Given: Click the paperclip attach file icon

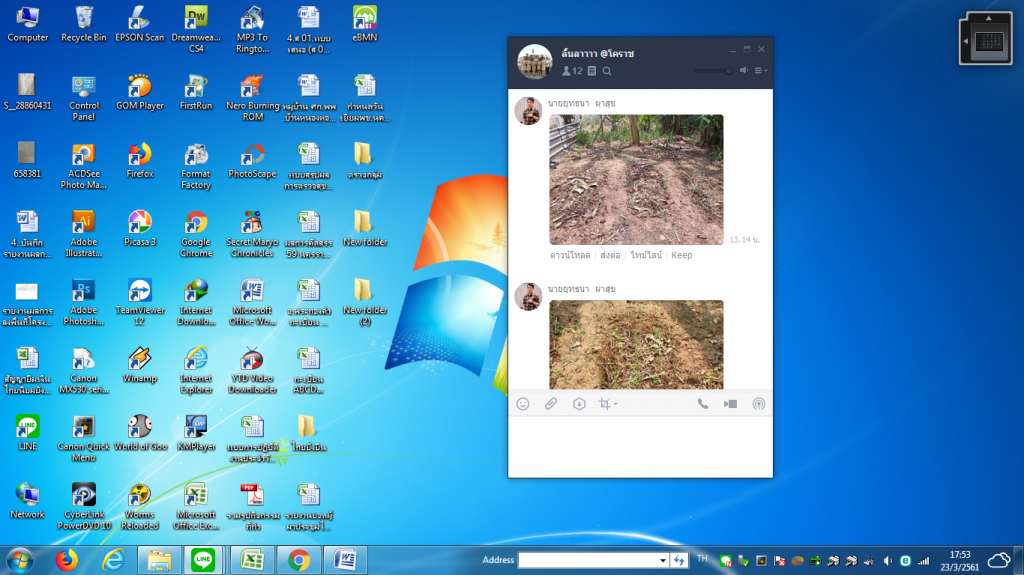Looking at the screenshot, I should 550,404.
